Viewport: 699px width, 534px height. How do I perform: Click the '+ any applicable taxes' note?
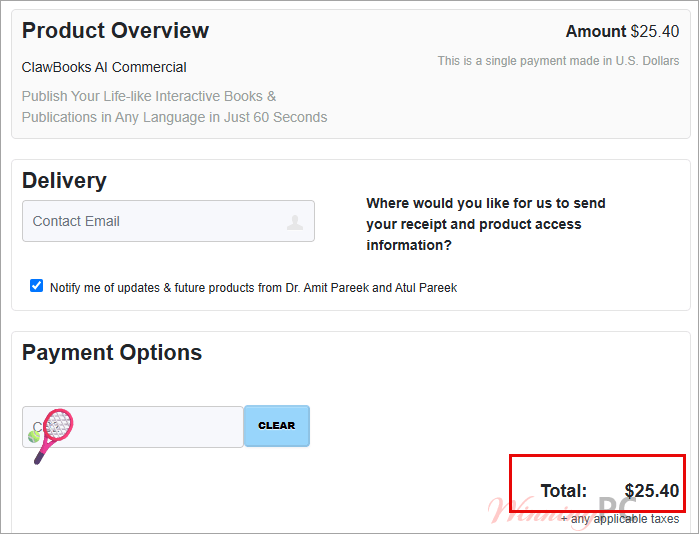(x=620, y=519)
